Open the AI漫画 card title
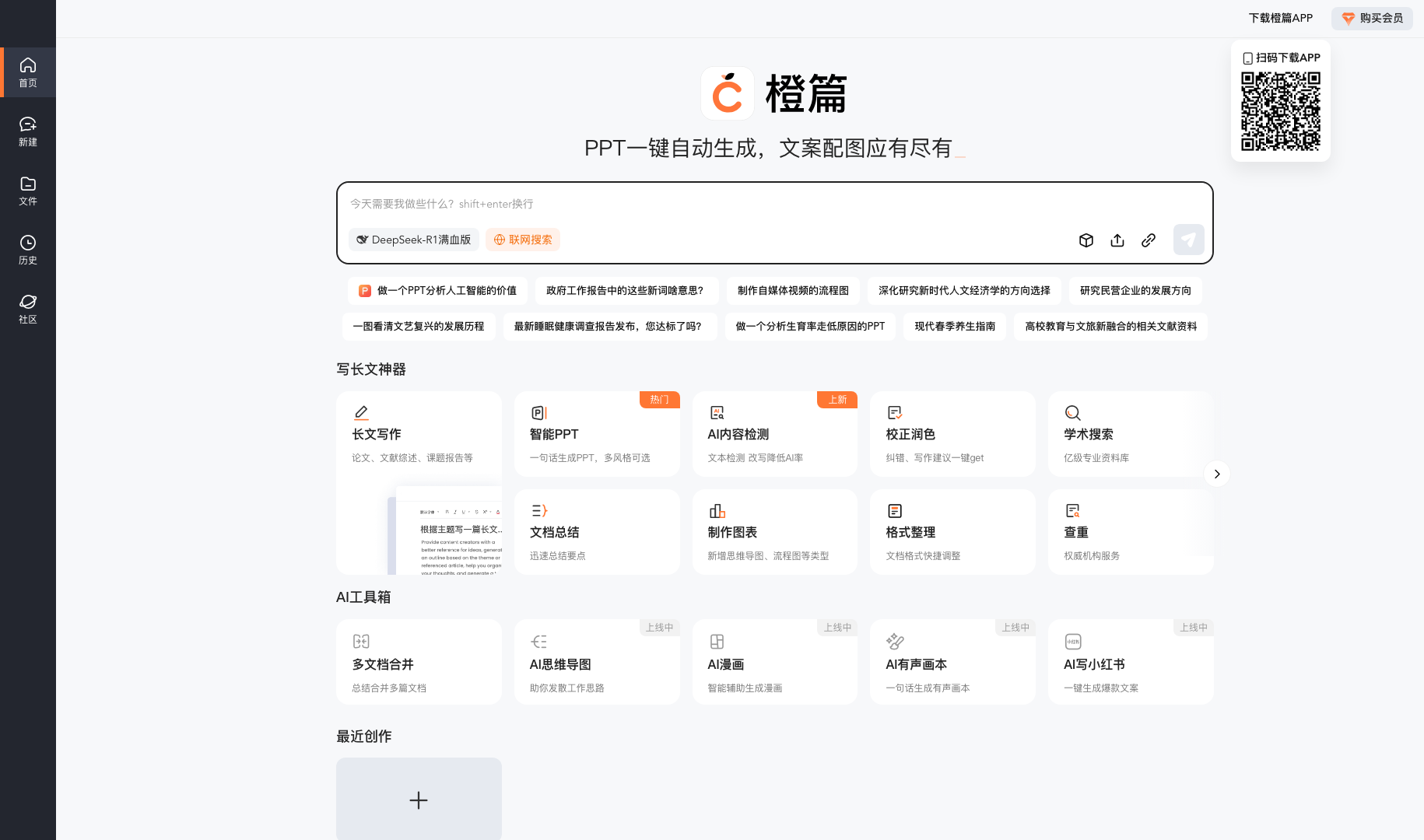The image size is (1424, 840). click(x=726, y=665)
